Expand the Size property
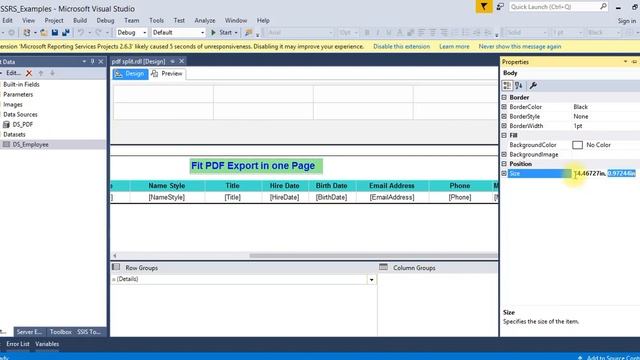This screenshot has width=640, height=360. click(504, 173)
